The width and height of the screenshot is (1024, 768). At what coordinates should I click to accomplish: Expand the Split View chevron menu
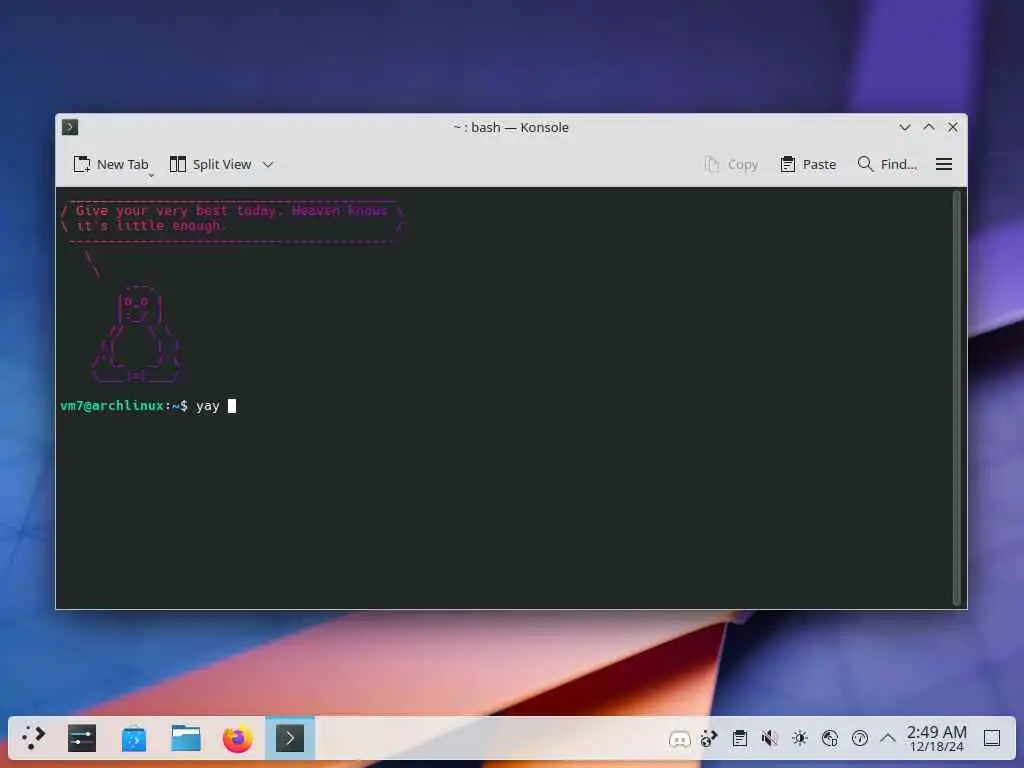pos(268,165)
